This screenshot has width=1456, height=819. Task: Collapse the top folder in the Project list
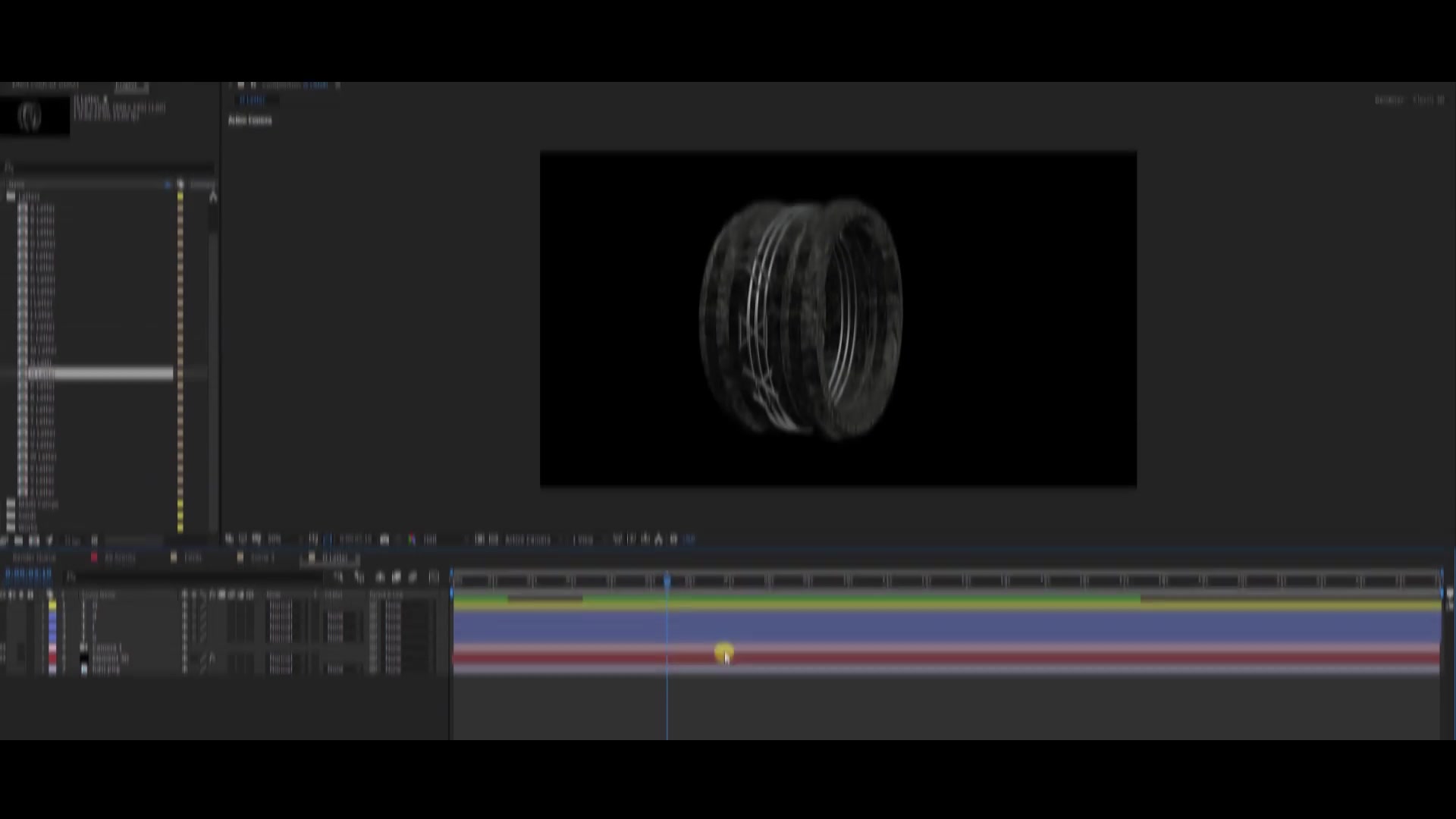11,196
